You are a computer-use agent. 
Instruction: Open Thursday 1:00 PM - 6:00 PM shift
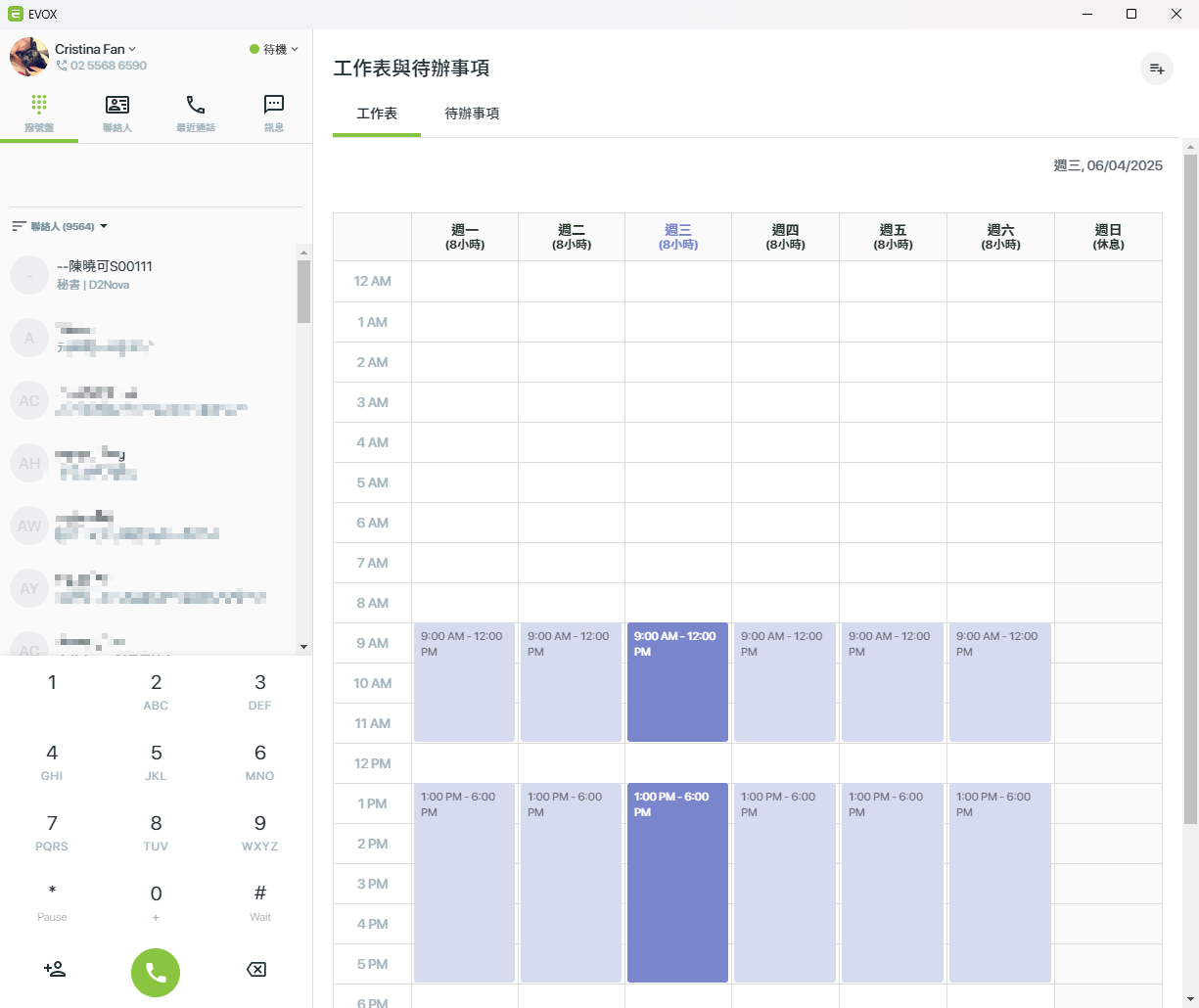pyautogui.click(x=785, y=883)
